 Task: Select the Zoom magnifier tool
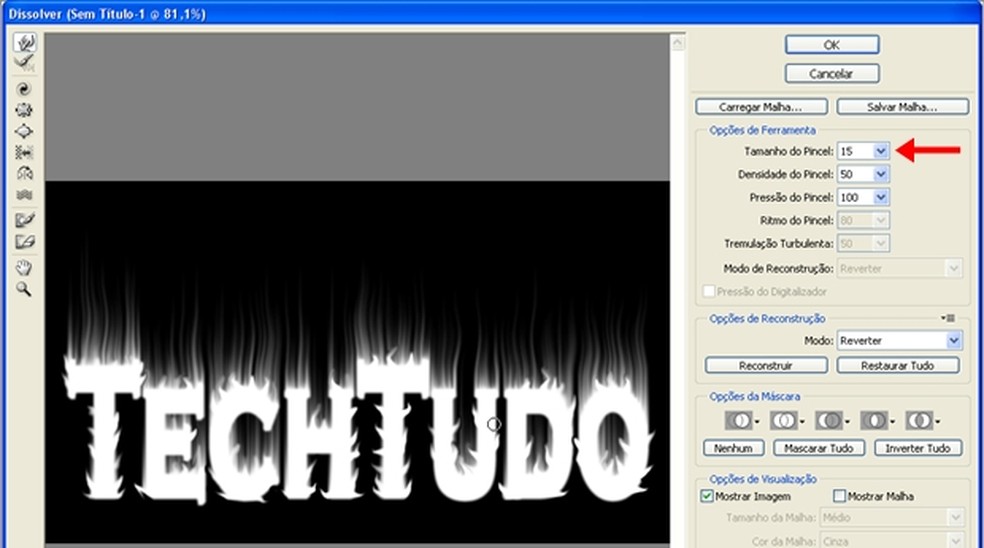coord(24,289)
